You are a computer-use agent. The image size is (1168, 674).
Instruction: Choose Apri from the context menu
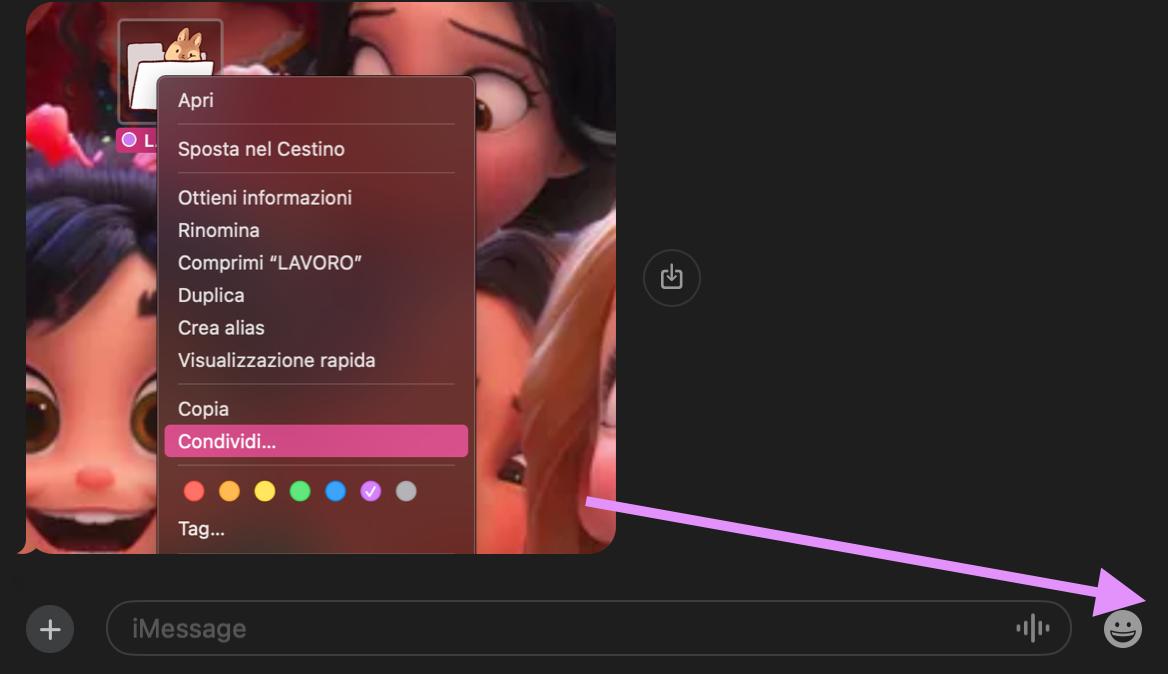[196, 100]
